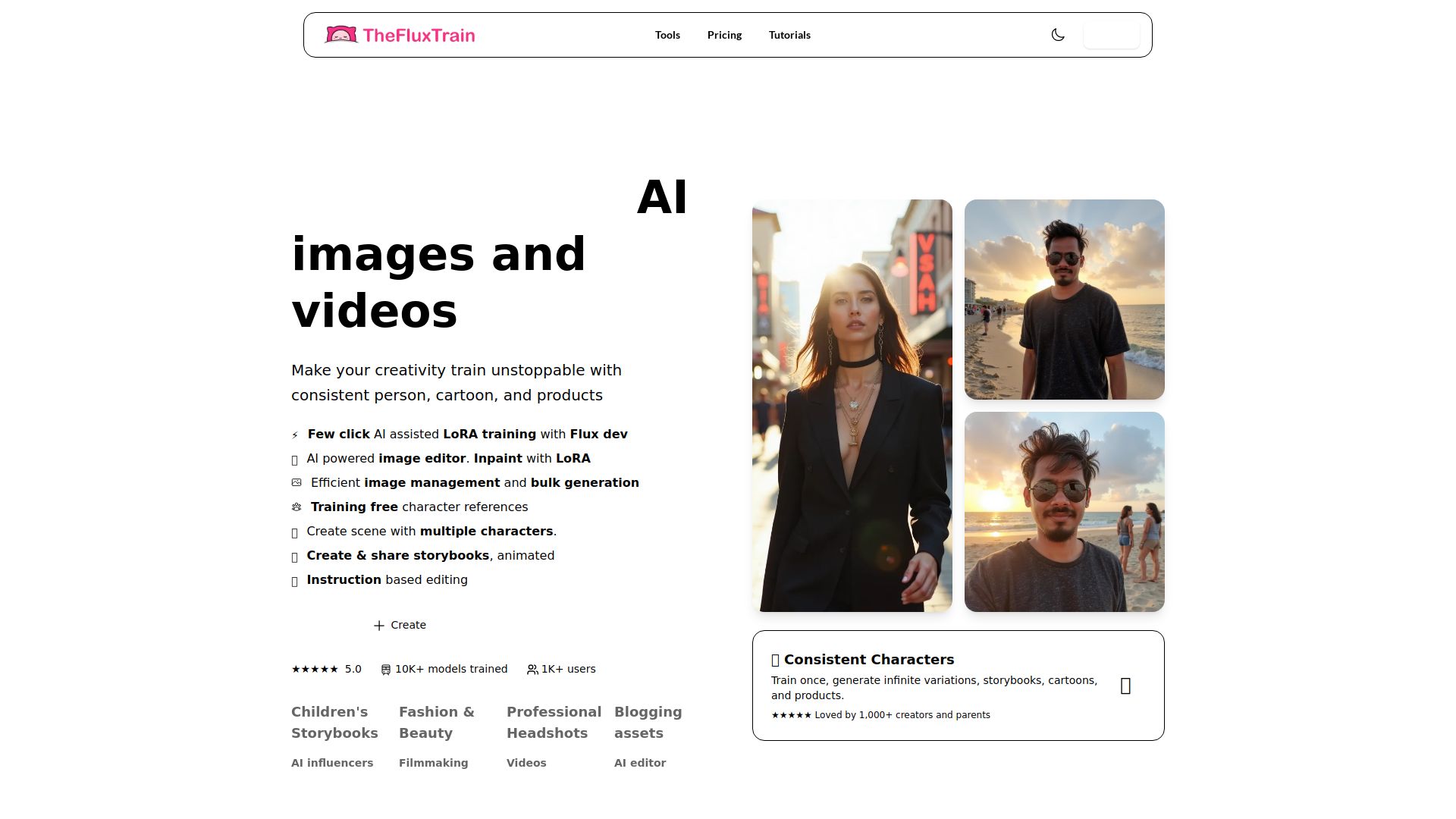The image size is (1456, 819).
Task: Click the models trained train icon
Action: tap(385, 670)
